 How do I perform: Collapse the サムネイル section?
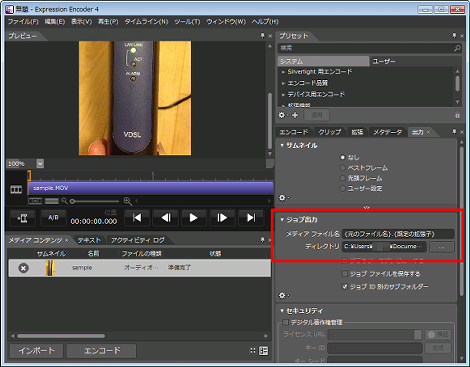click(282, 145)
